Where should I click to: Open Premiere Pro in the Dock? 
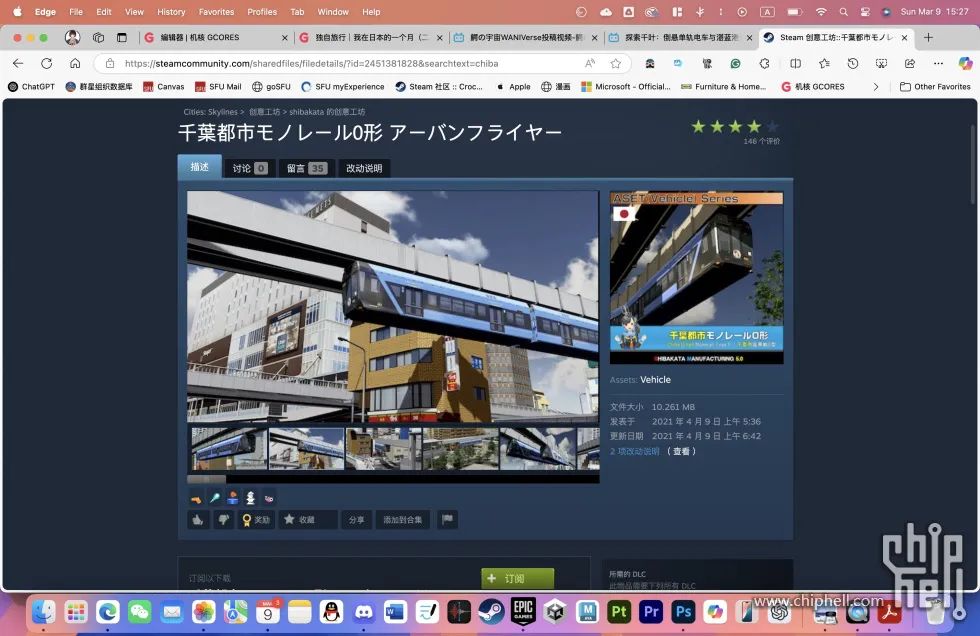point(651,612)
